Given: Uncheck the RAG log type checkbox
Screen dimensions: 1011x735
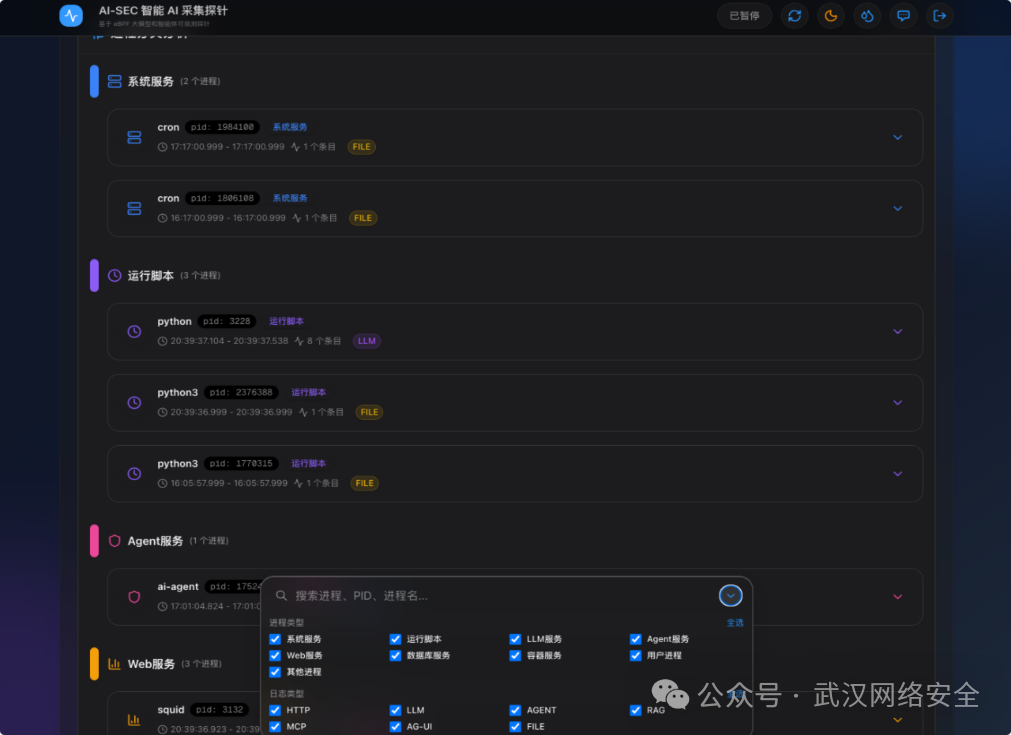Looking at the screenshot, I should 636,710.
